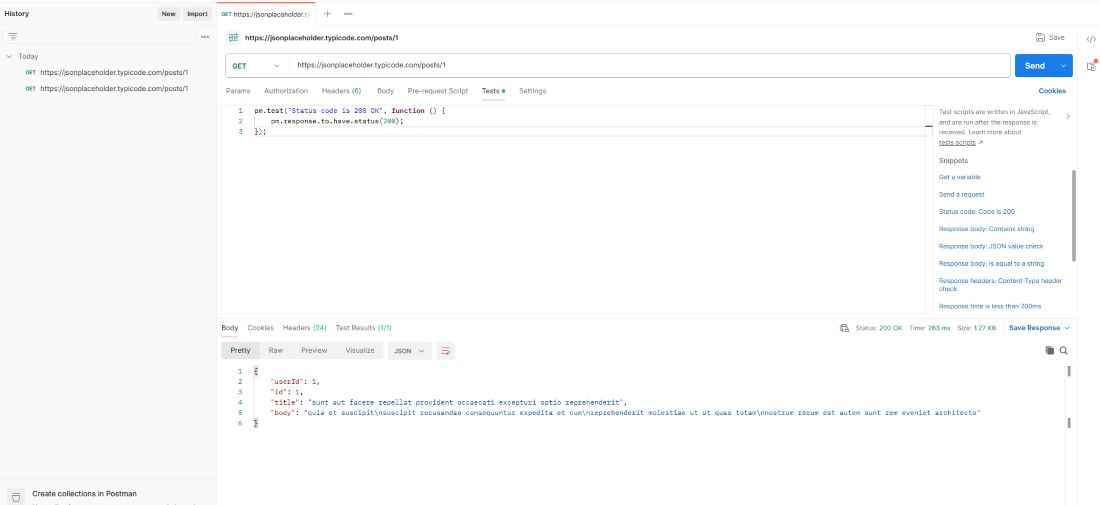Insert 'Response body: Contains string' snippet
Screen dimensions: 1100x505
click(x=986, y=229)
